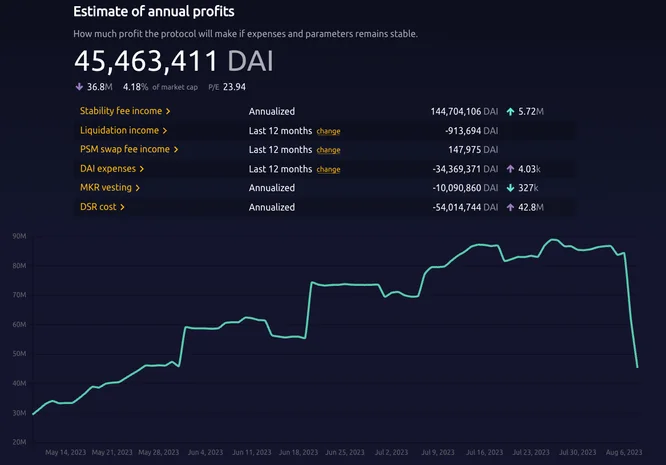Click the Jul 2, 2023 axis label
Image resolution: width=666 pixels, height=465 pixels.
pyautogui.click(x=391, y=452)
